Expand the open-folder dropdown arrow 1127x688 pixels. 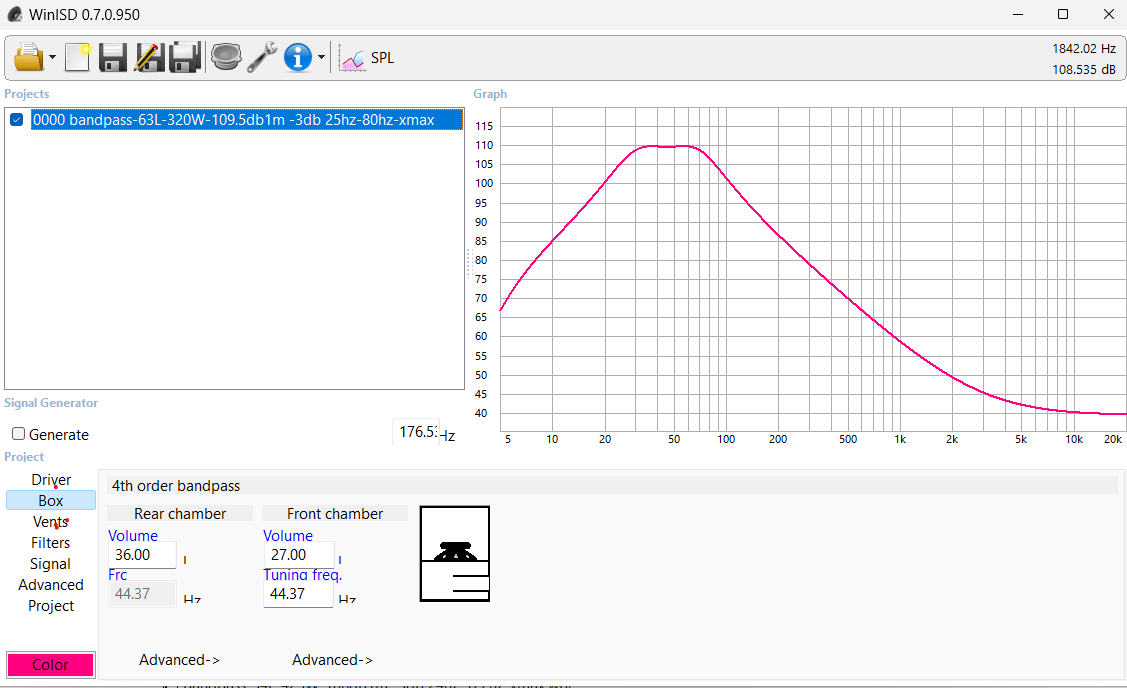click(x=52, y=58)
